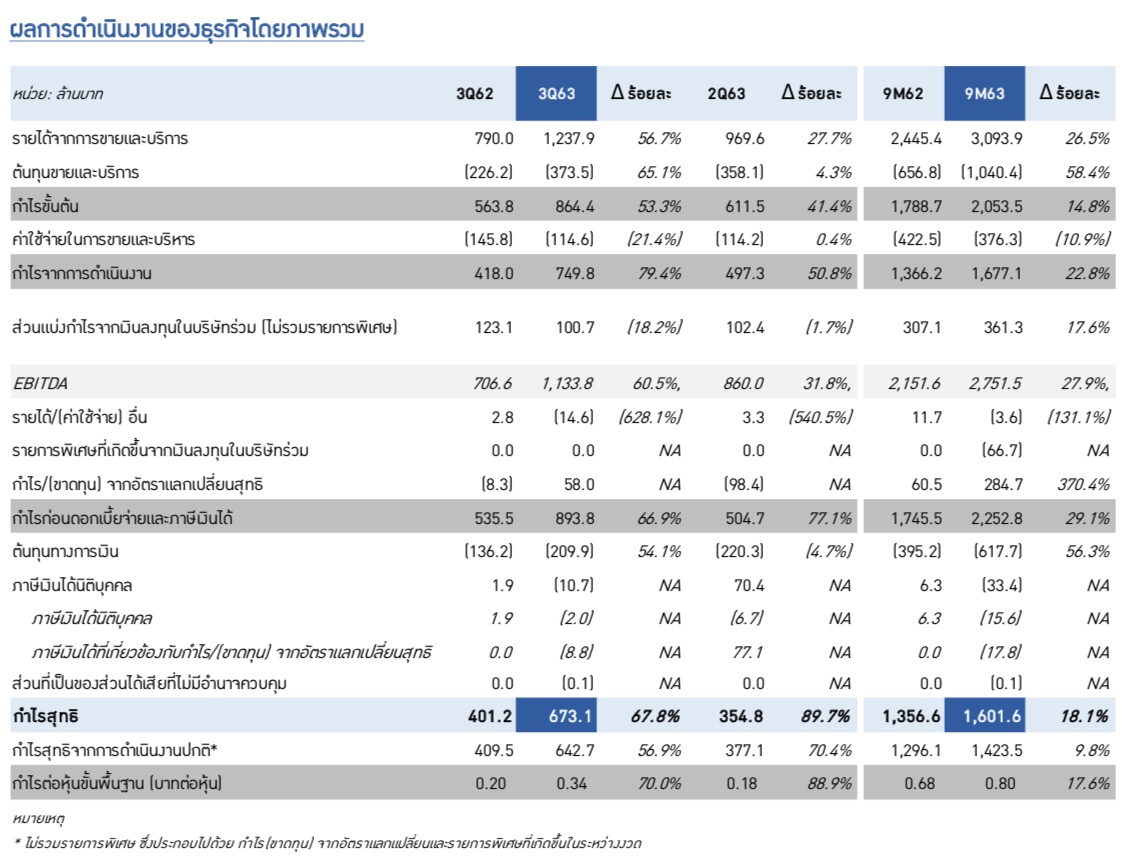Viewport: 1124px width, 859px height.
Task: Select the highlighted 9M63 net profit 1,601.6
Action: pyautogui.click(x=993, y=716)
